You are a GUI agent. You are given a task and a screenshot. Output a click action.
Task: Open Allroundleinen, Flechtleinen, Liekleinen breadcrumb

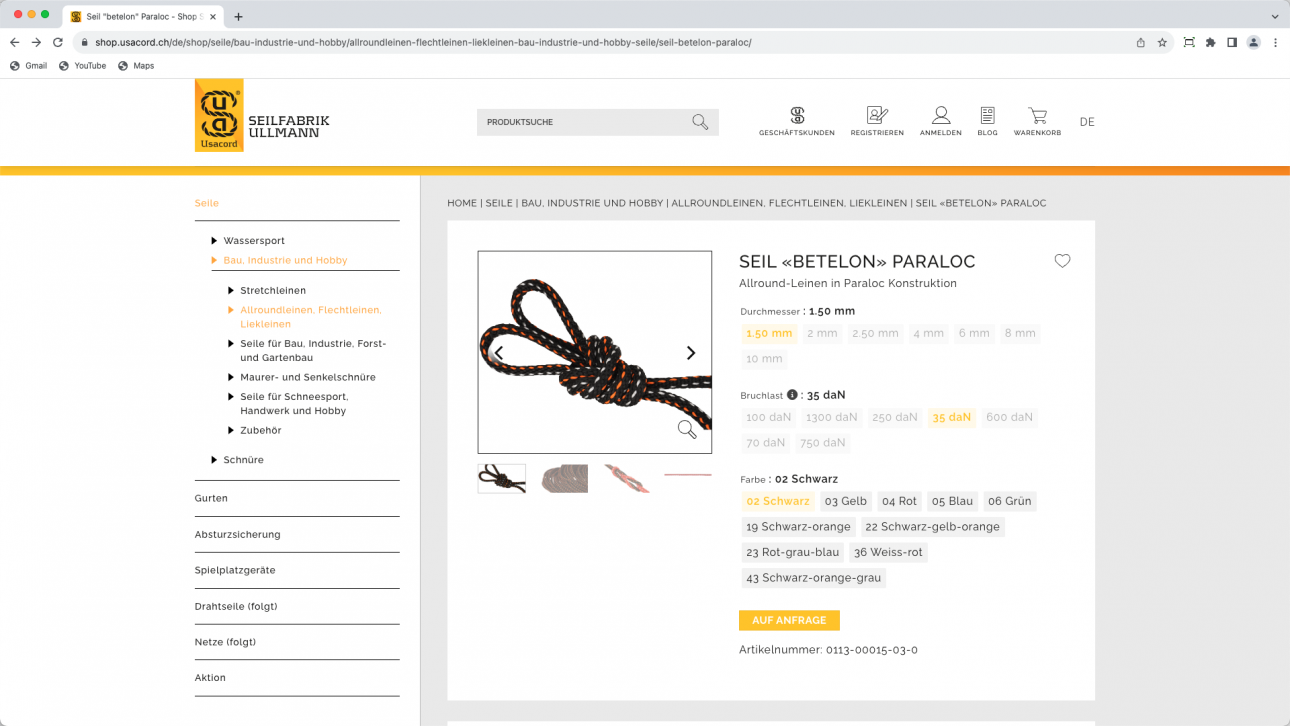click(x=789, y=203)
